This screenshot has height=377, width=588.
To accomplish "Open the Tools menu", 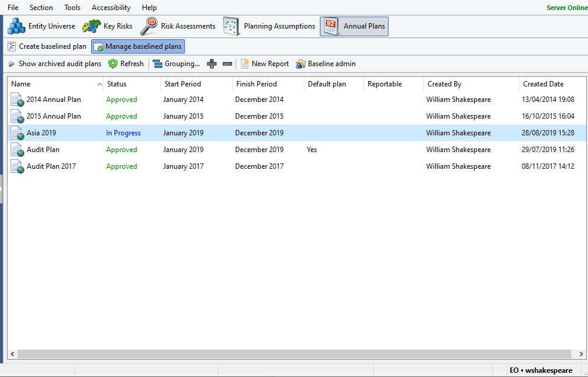I will coord(72,8).
